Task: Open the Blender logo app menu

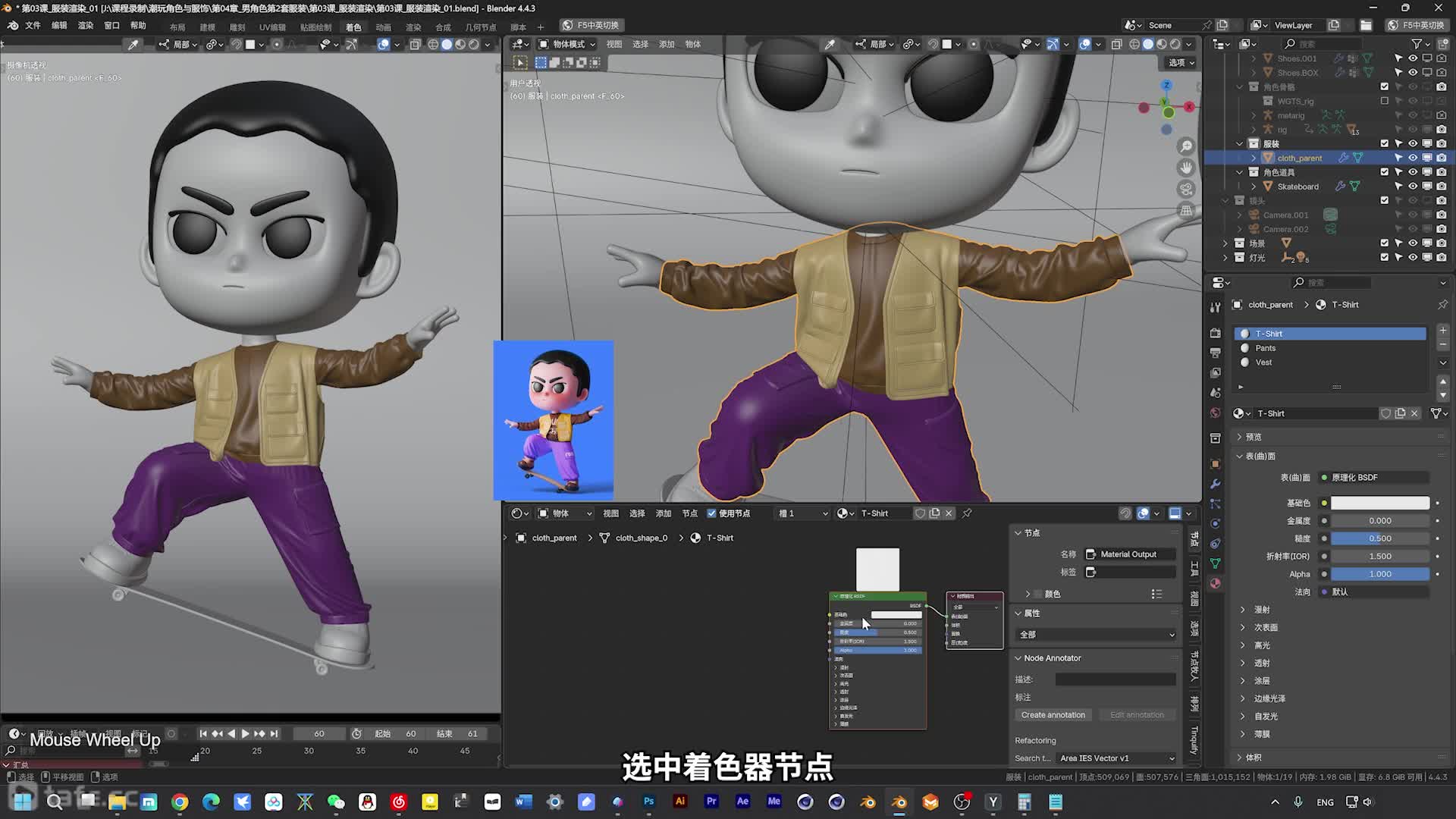Action: [x=13, y=26]
